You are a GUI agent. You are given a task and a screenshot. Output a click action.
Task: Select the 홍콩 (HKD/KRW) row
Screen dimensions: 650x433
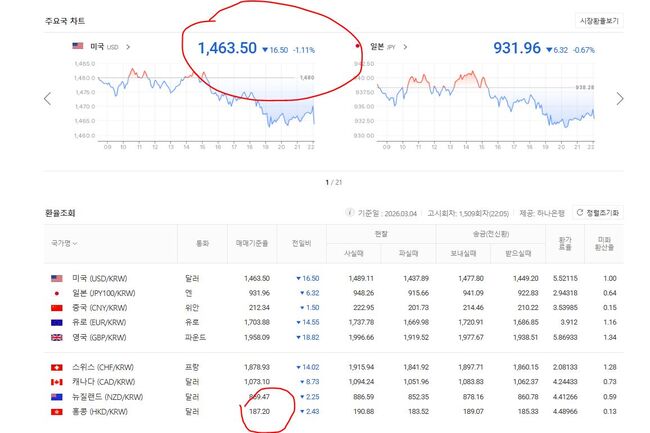pos(96,412)
